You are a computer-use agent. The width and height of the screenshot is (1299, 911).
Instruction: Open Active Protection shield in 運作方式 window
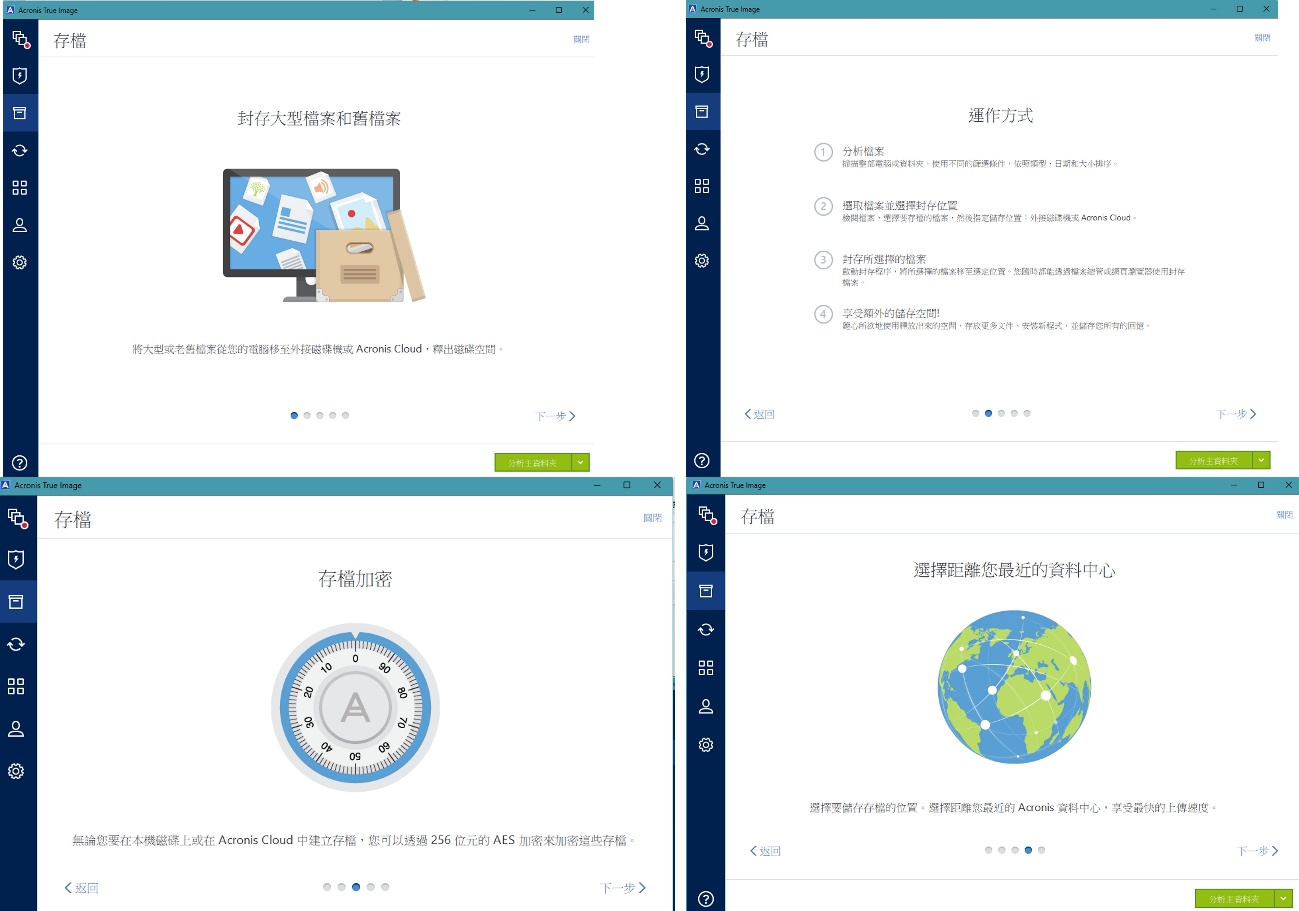(702, 74)
